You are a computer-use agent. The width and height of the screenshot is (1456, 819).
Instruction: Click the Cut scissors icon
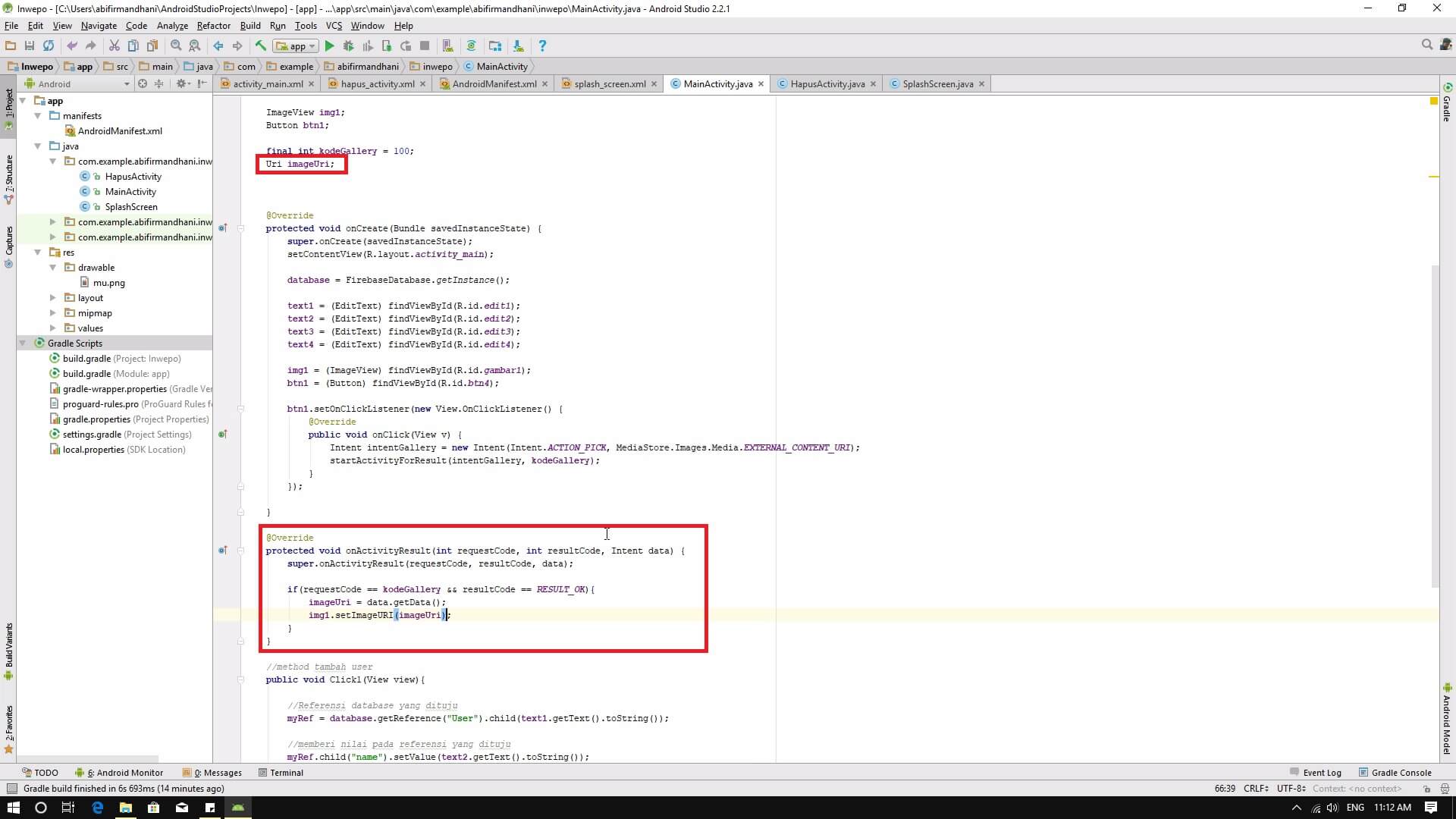(x=115, y=46)
